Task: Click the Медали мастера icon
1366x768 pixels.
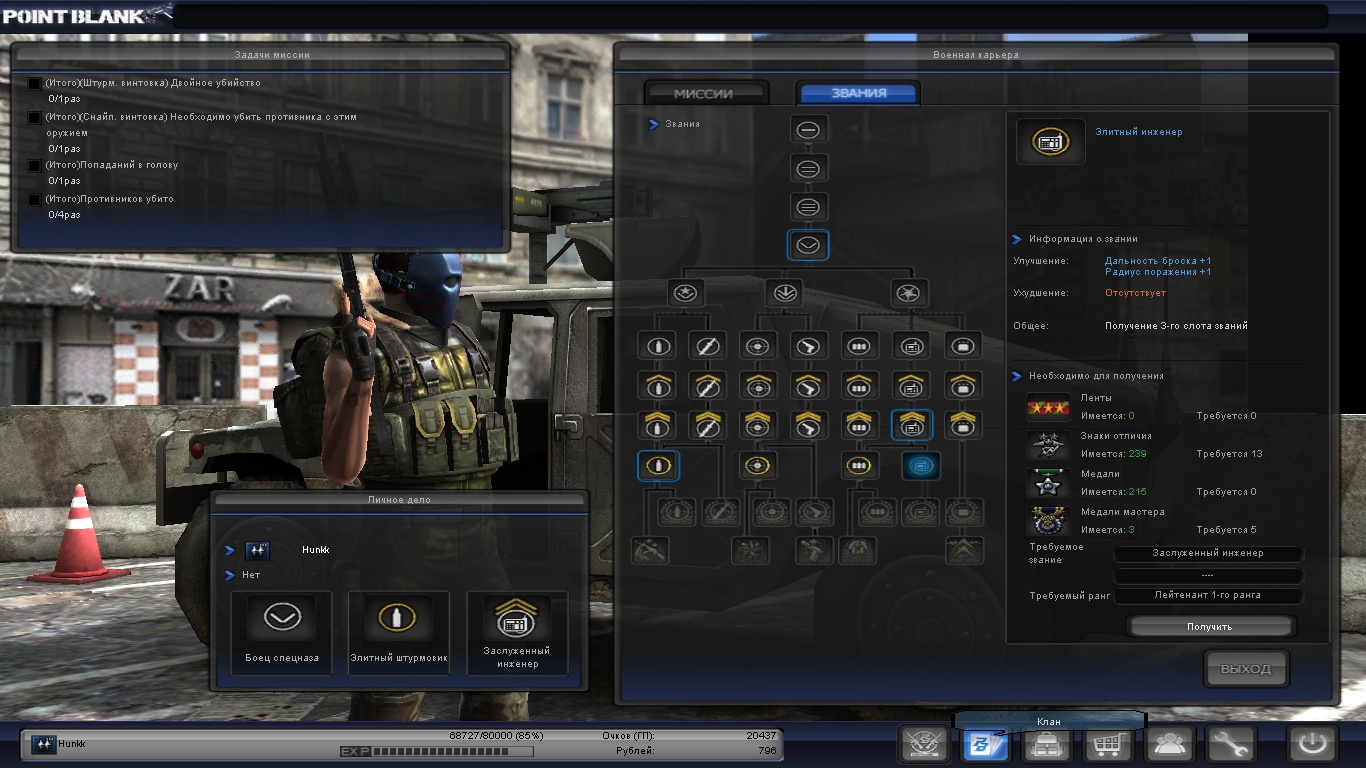Action: coord(1048,521)
